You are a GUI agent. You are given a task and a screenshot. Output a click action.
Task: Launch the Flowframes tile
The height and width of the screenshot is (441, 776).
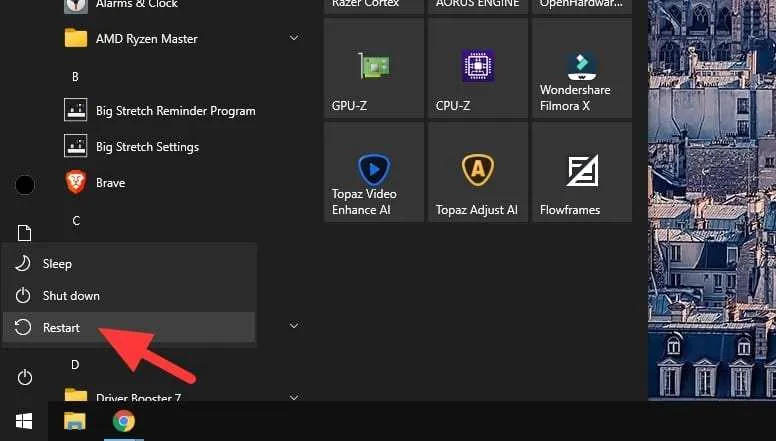pos(582,172)
